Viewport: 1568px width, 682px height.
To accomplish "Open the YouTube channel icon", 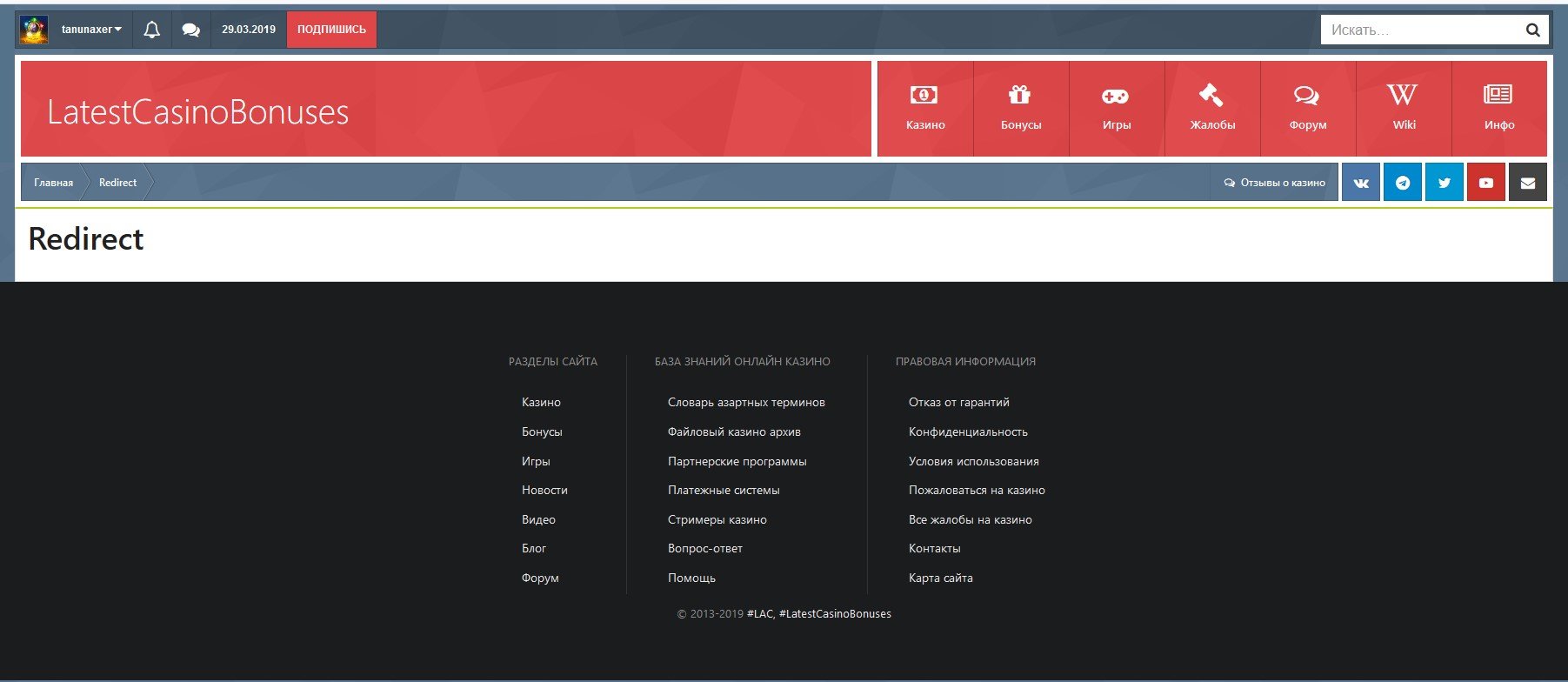I will (1485, 183).
